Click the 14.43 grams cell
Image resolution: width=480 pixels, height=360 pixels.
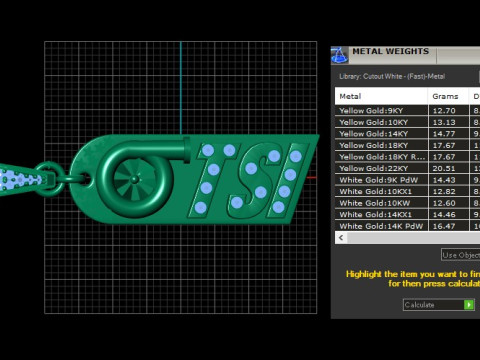(x=448, y=180)
